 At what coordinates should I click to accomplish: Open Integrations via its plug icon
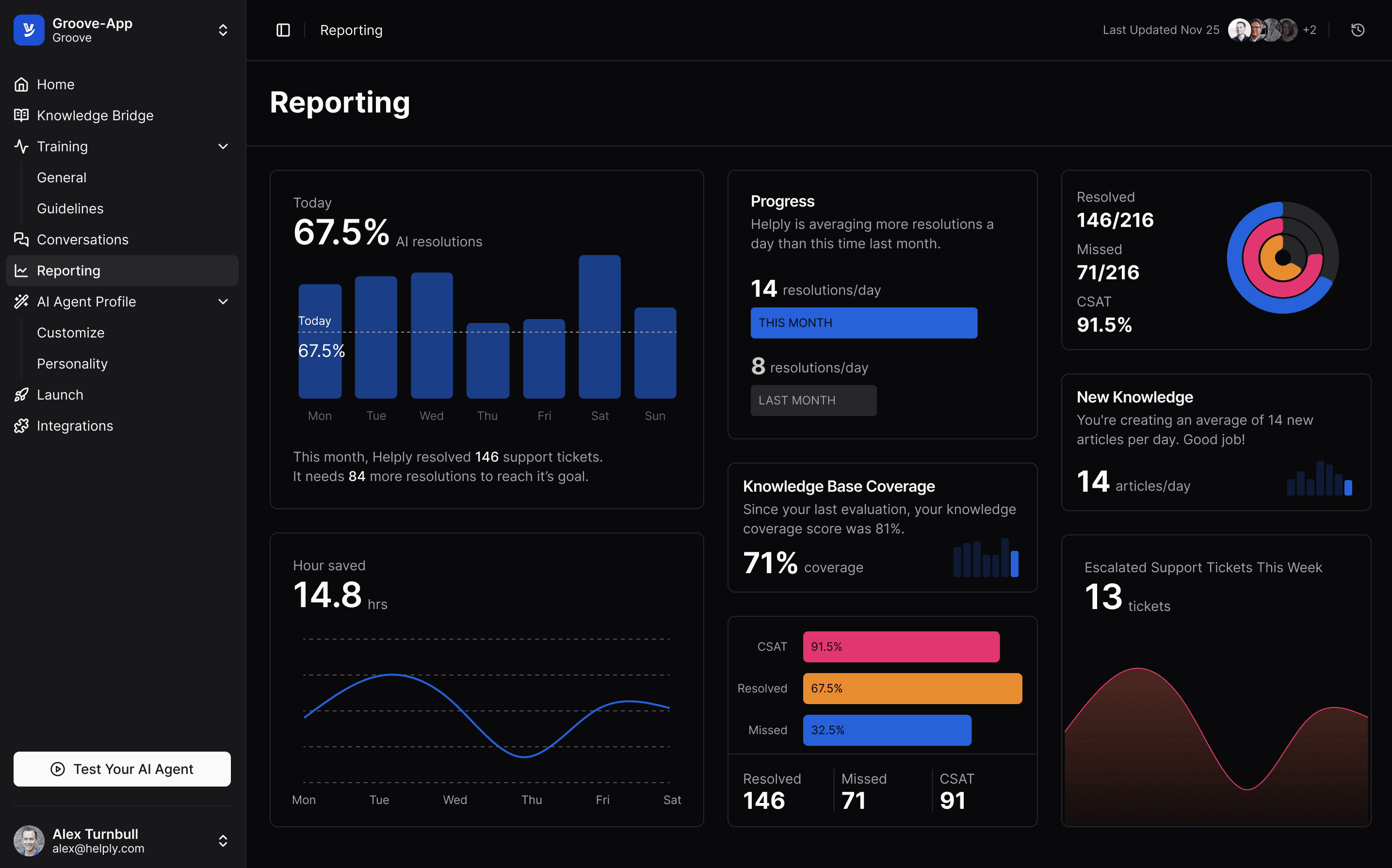[x=21, y=425]
